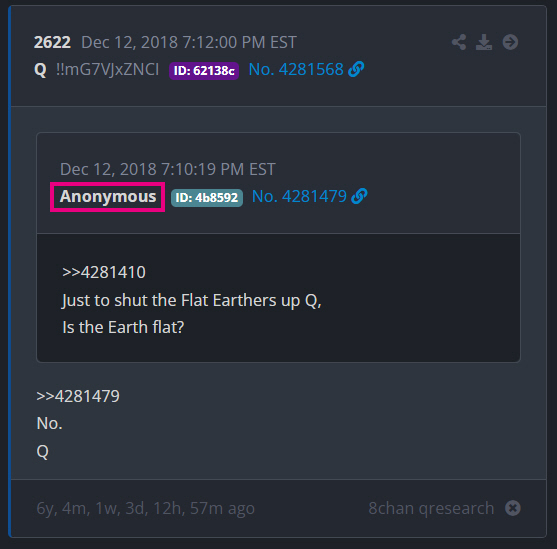The height and width of the screenshot is (549, 557).
Task: Click the post number 2622
Action: [x=52, y=42]
